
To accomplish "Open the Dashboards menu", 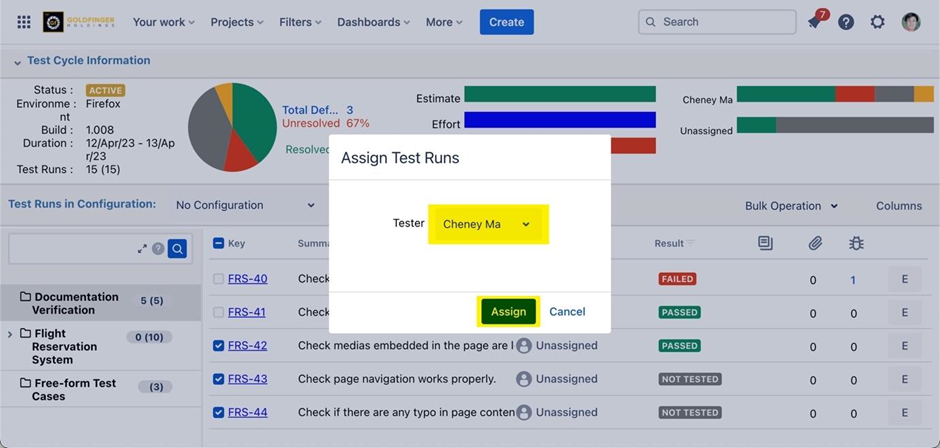I will click(374, 22).
